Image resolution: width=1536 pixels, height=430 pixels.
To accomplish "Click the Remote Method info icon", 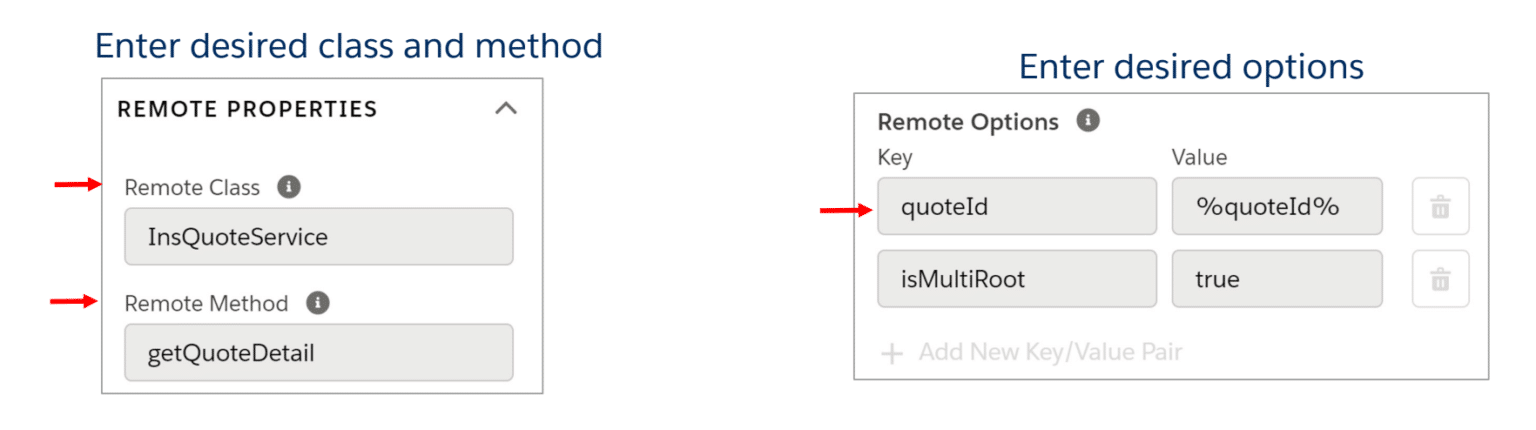I will pyautogui.click(x=318, y=303).
